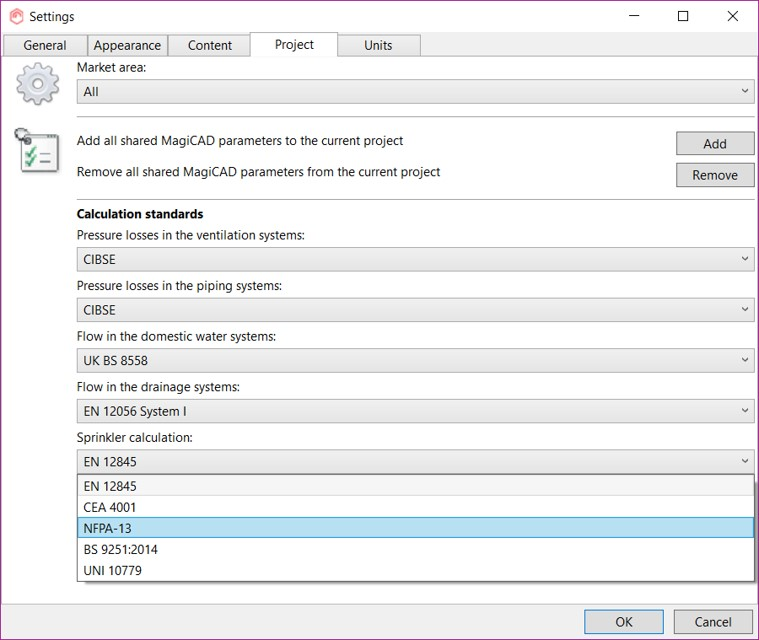This screenshot has width=759, height=640.
Task: Open piping pressure losses dropdown
Action: pos(415,310)
